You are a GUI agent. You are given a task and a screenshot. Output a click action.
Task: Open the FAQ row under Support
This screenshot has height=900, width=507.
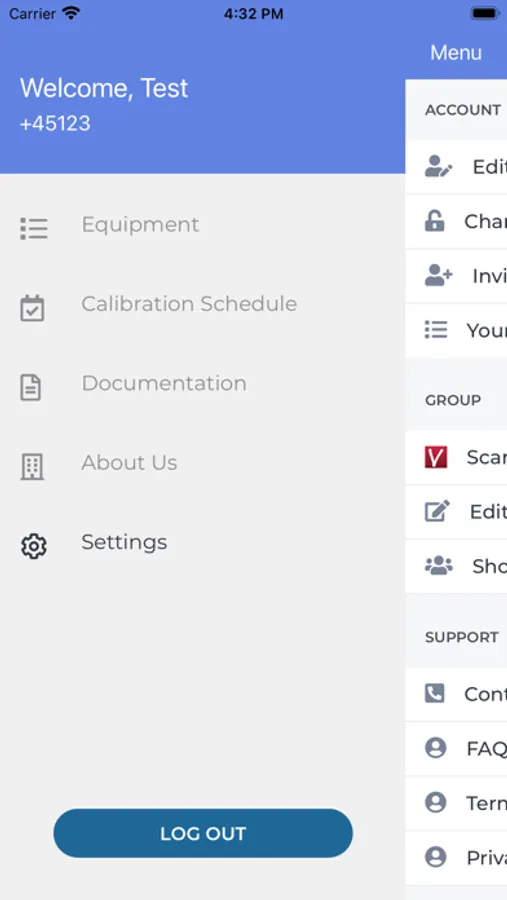[x=456, y=748]
